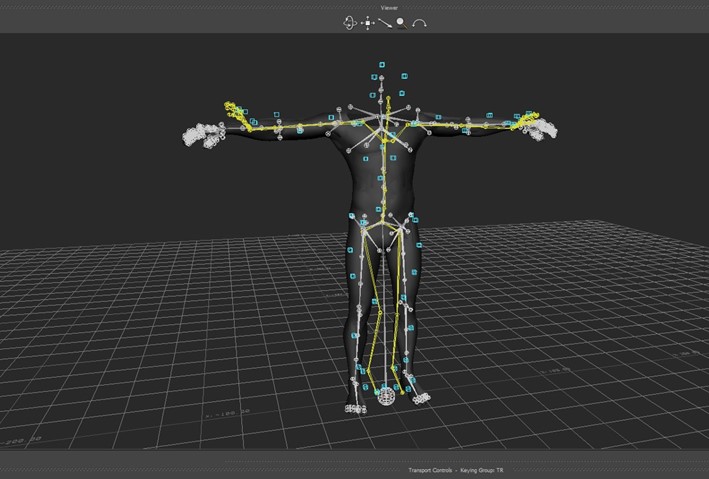Click the Dolly arrow tool icon
Screen dimensions: 709x479
click(385, 22)
